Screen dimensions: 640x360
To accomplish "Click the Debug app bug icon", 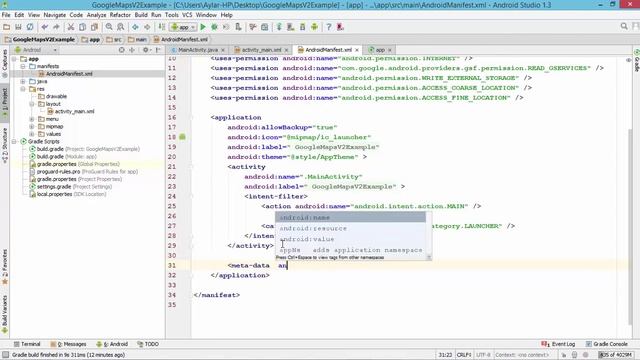I will pyautogui.click(x=214, y=27).
